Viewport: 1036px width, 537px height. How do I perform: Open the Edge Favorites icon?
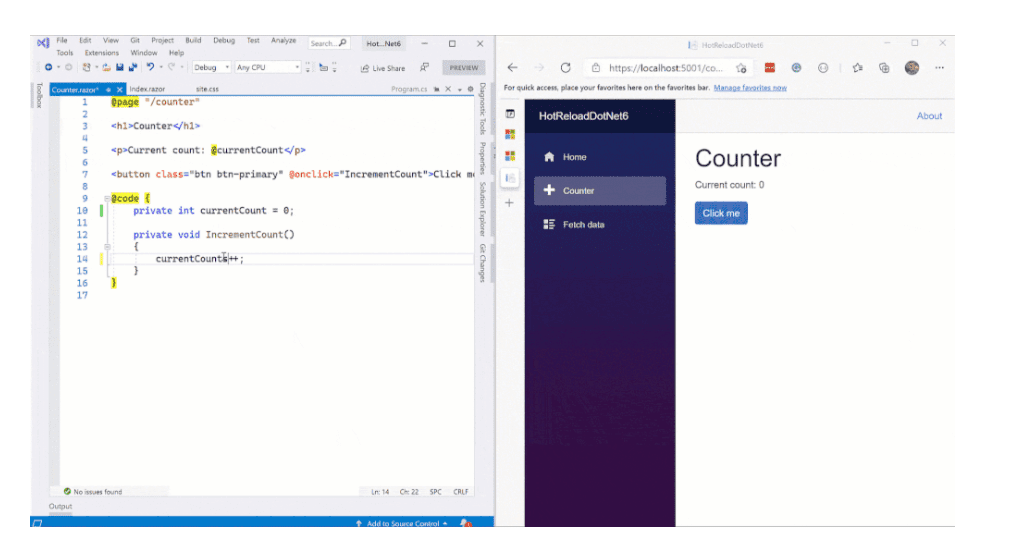[x=858, y=67]
